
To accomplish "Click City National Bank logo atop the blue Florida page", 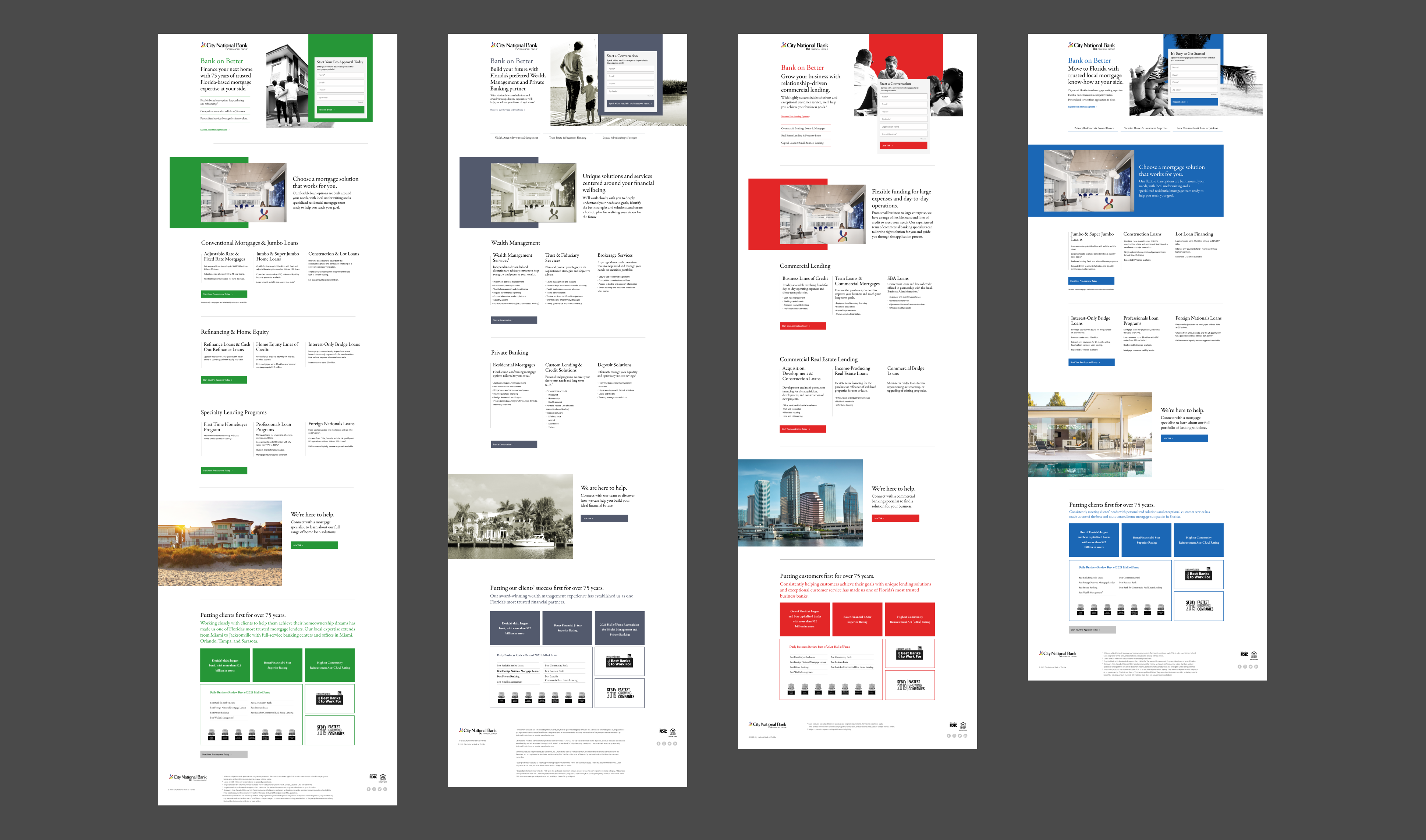I will click(x=1092, y=46).
